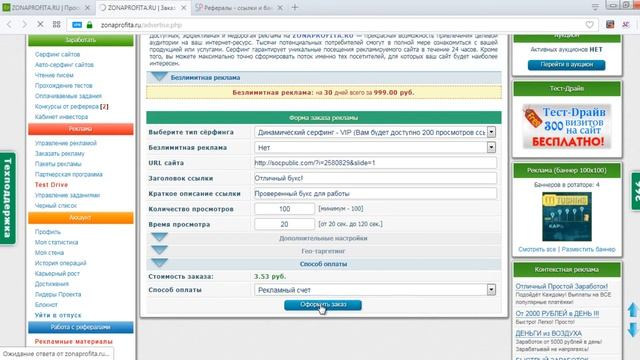The image size is (640, 360).
Task: Click the Количество просмотров field
Action: tap(284, 209)
